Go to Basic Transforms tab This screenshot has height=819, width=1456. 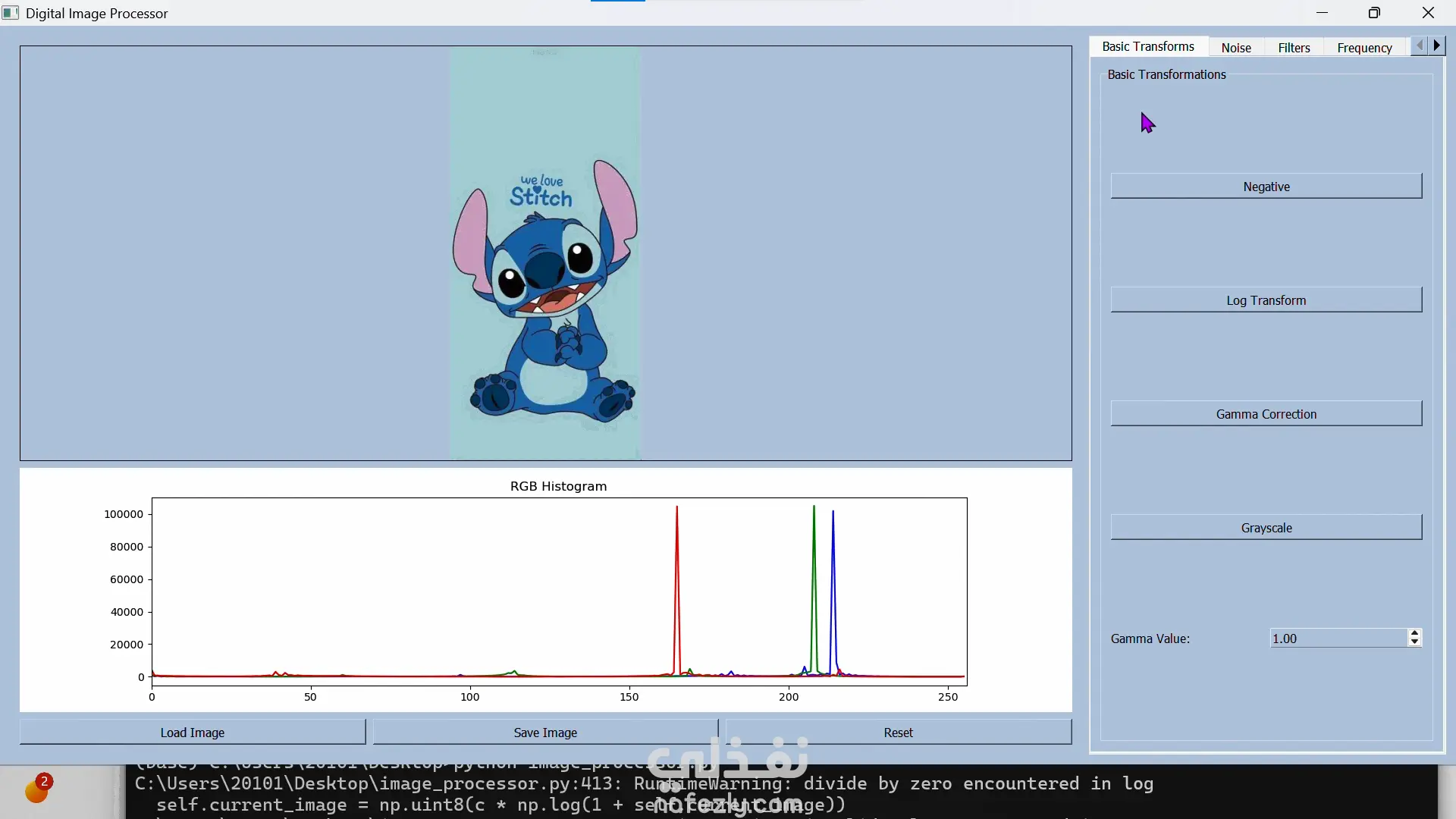tap(1147, 47)
